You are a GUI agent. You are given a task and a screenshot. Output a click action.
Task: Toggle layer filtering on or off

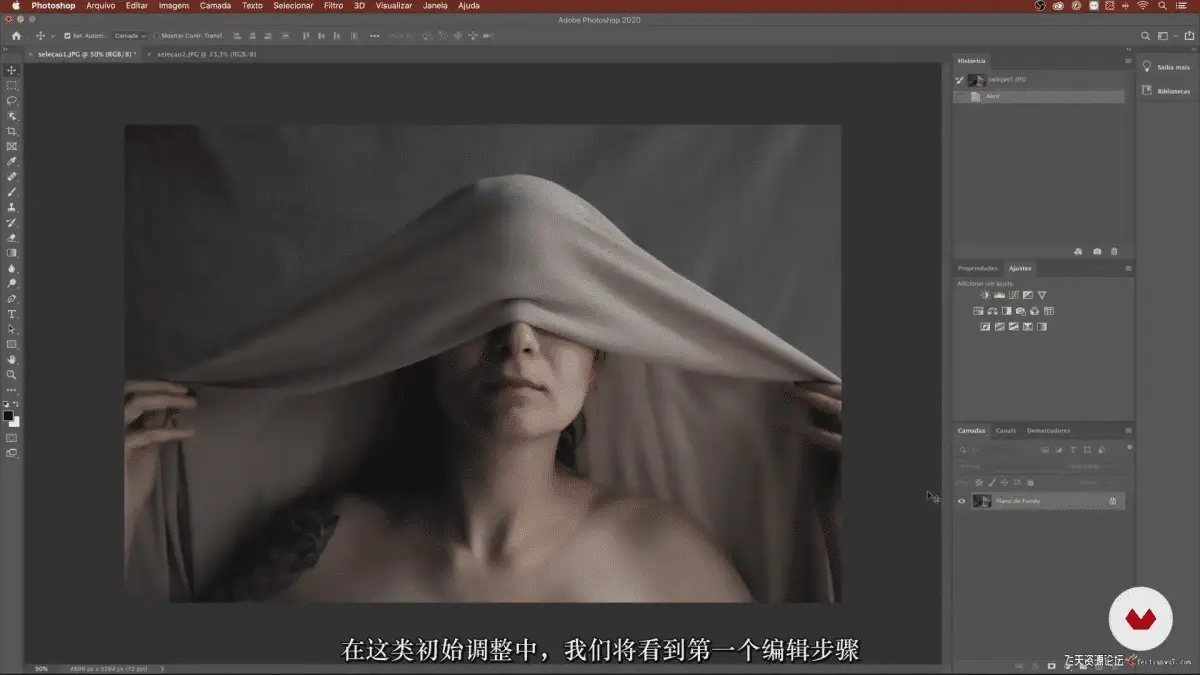point(1130,447)
